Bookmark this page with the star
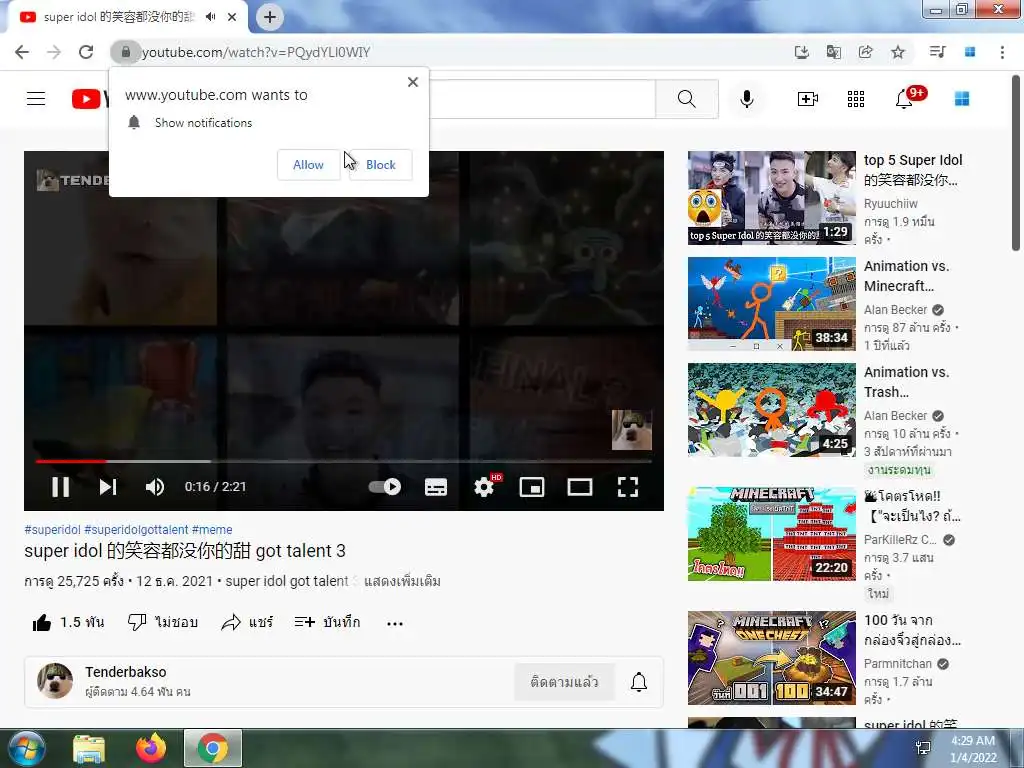The image size is (1024, 768). 898,52
